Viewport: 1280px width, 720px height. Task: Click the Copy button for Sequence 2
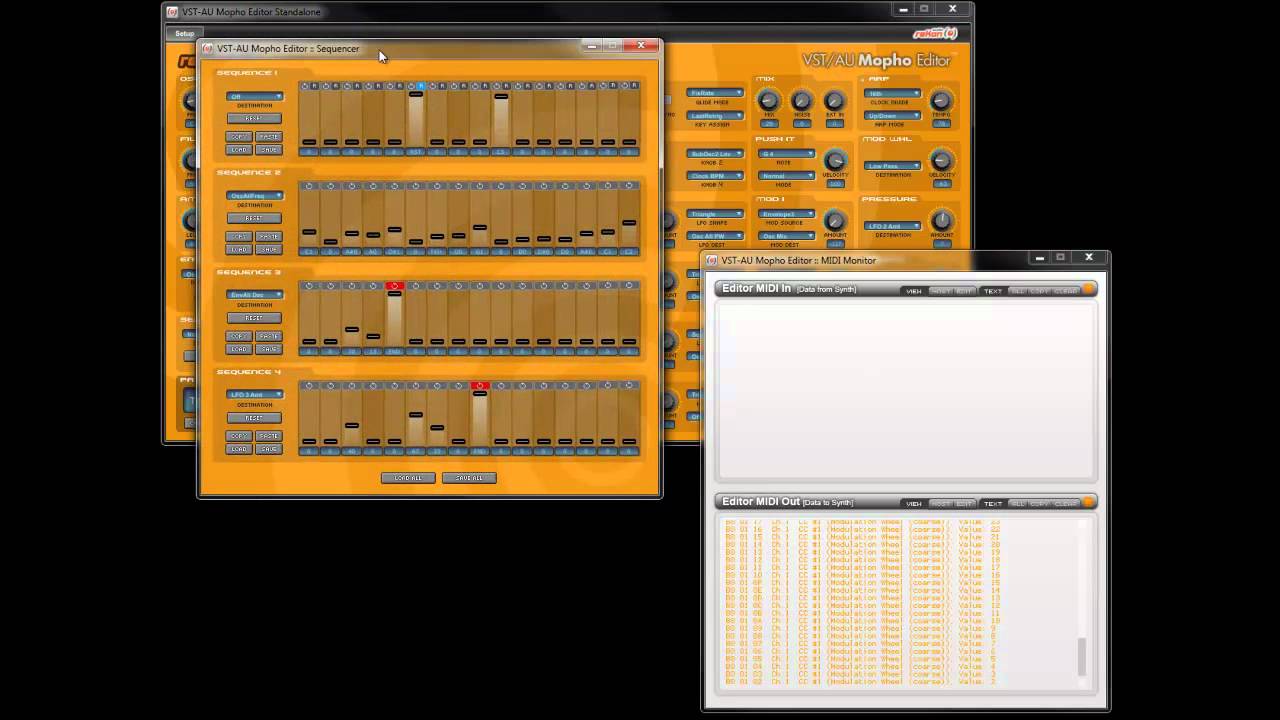(x=239, y=237)
